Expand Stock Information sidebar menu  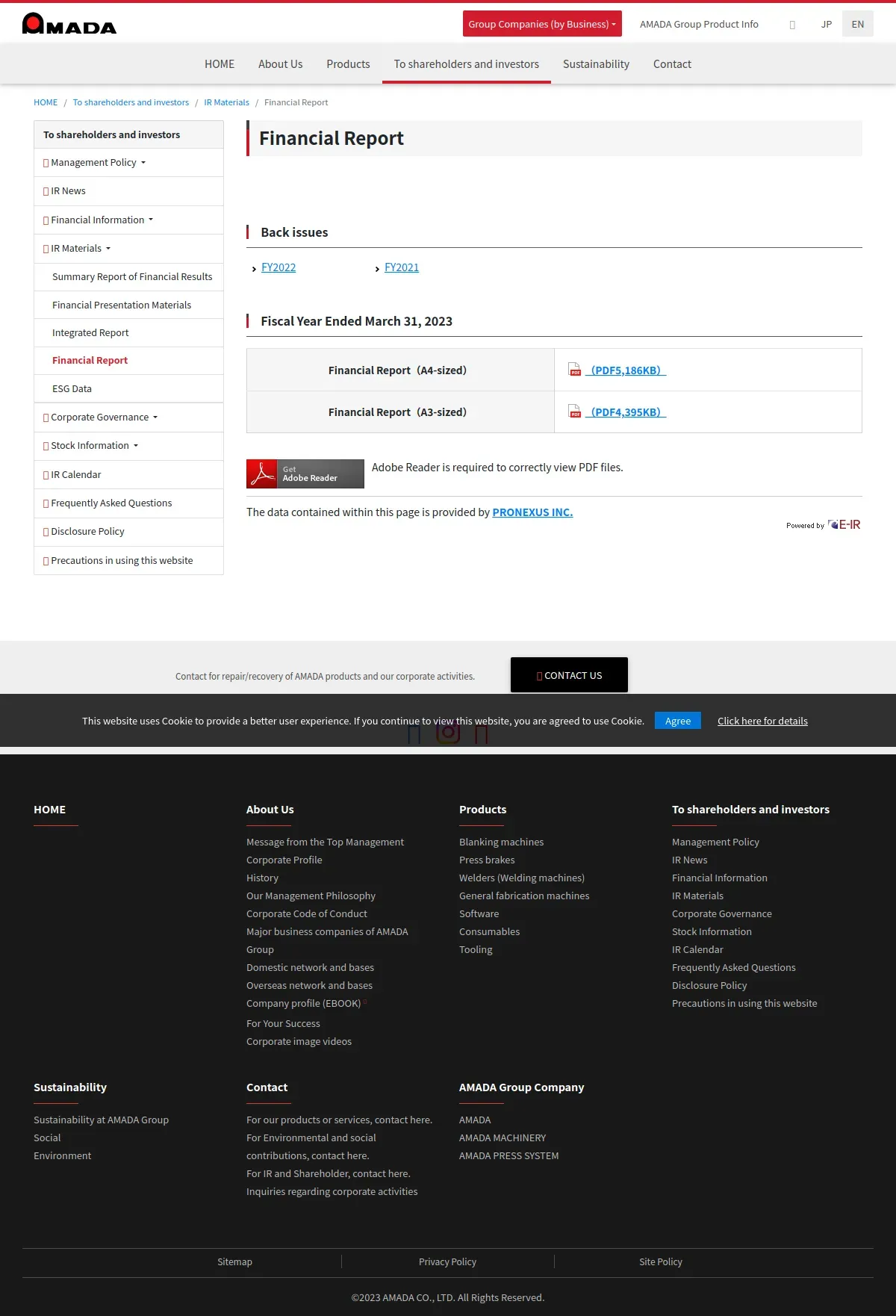coord(128,446)
